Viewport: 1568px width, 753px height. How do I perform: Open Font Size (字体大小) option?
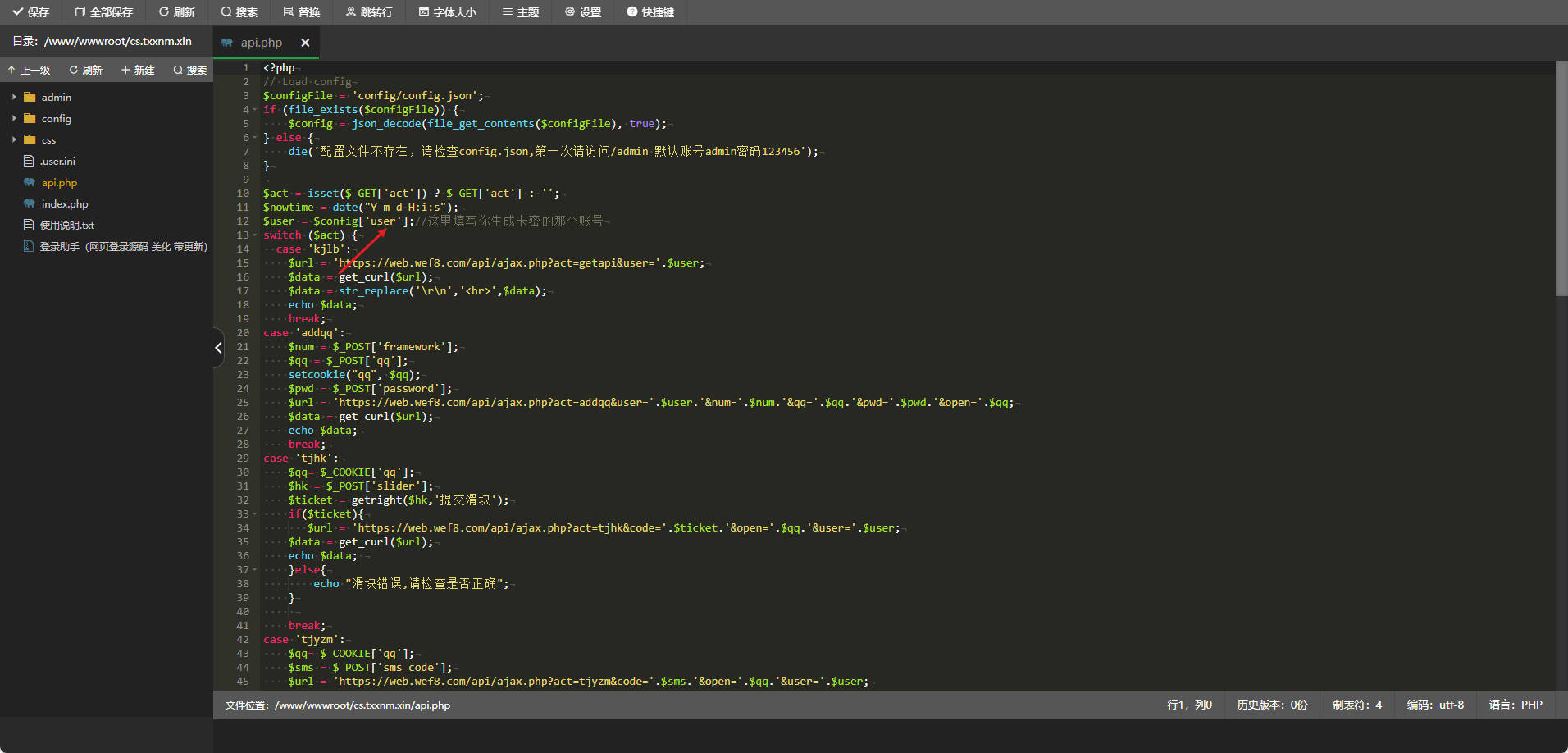[x=447, y=12]
